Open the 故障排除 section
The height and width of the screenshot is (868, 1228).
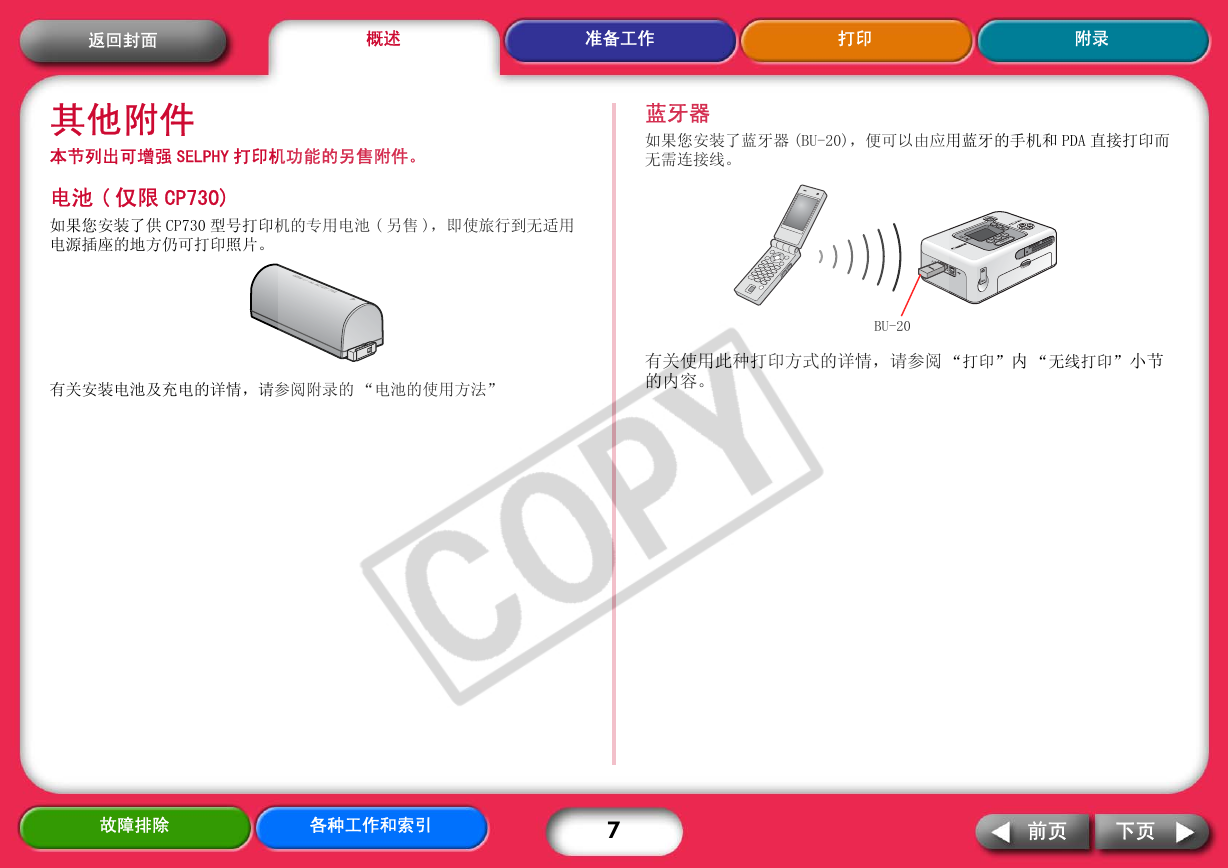coord(135,827)
